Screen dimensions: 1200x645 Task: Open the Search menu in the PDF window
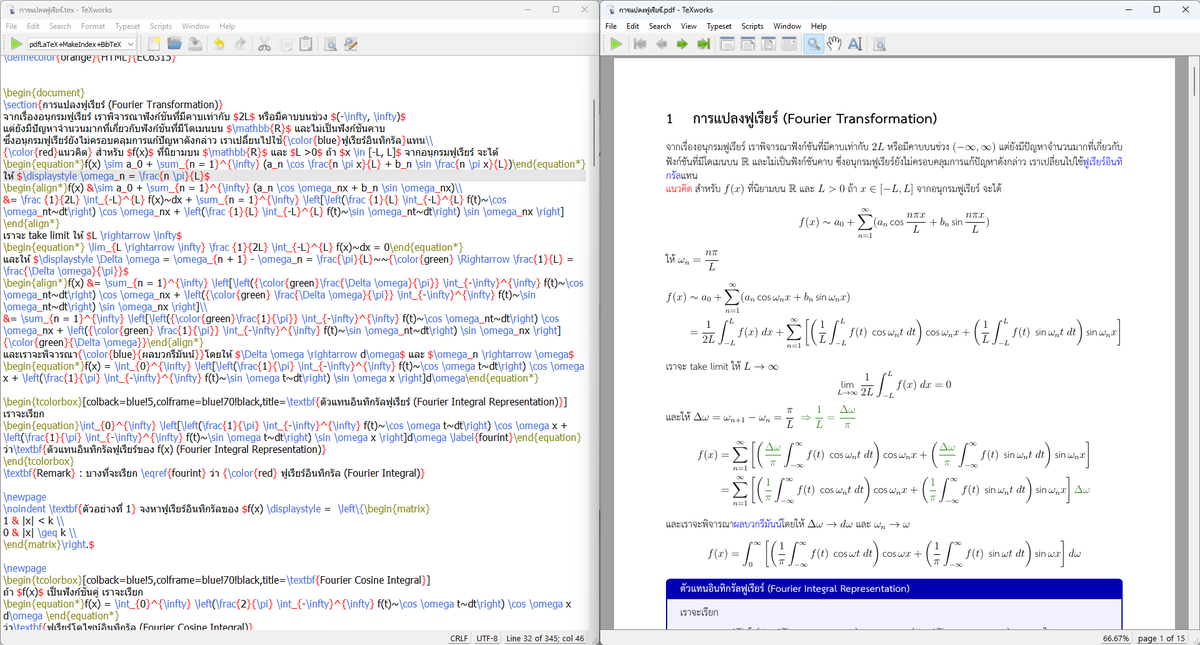tap(660, 26)
